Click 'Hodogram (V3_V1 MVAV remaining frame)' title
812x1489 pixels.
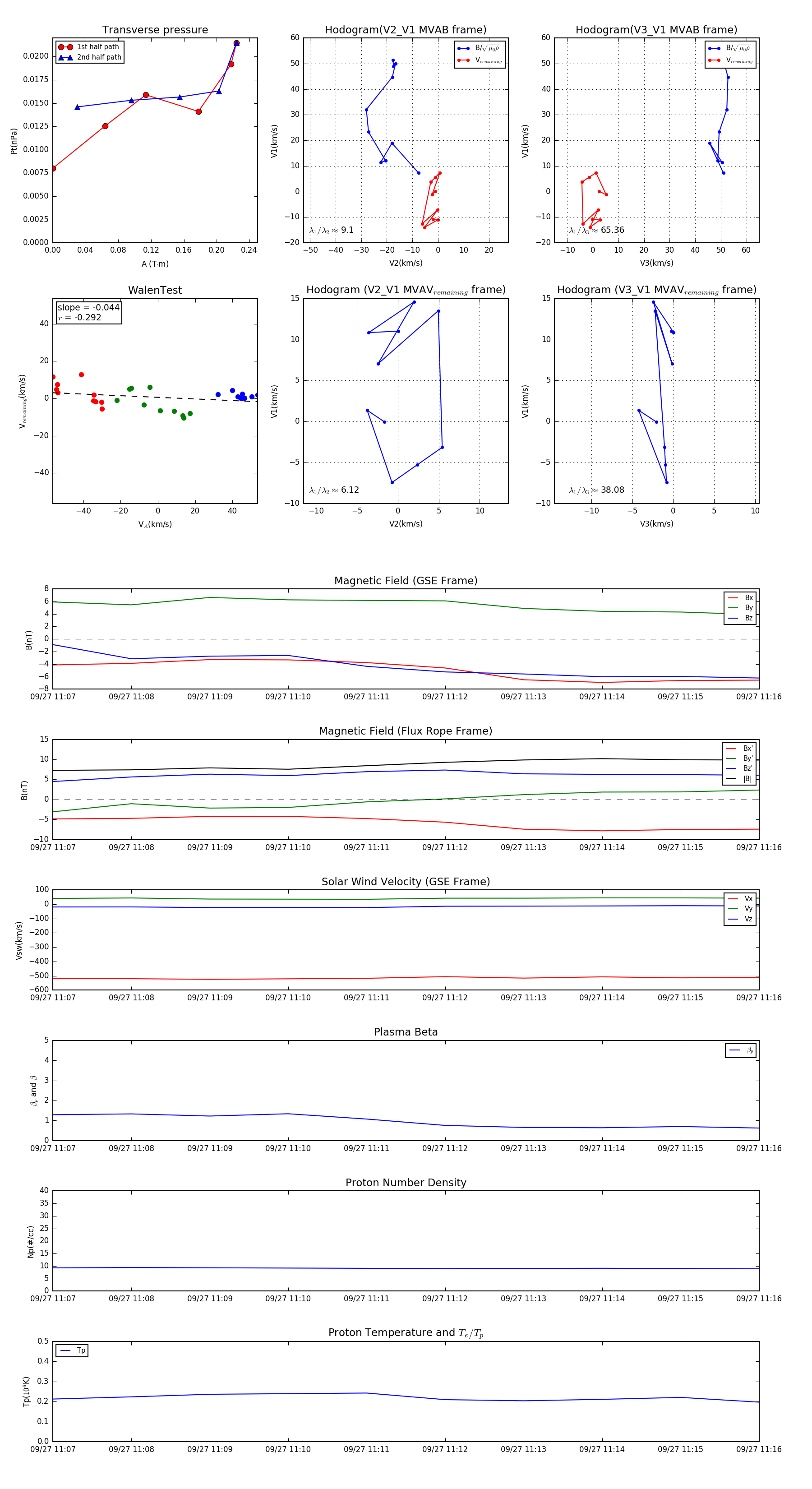tap(656, 290)
